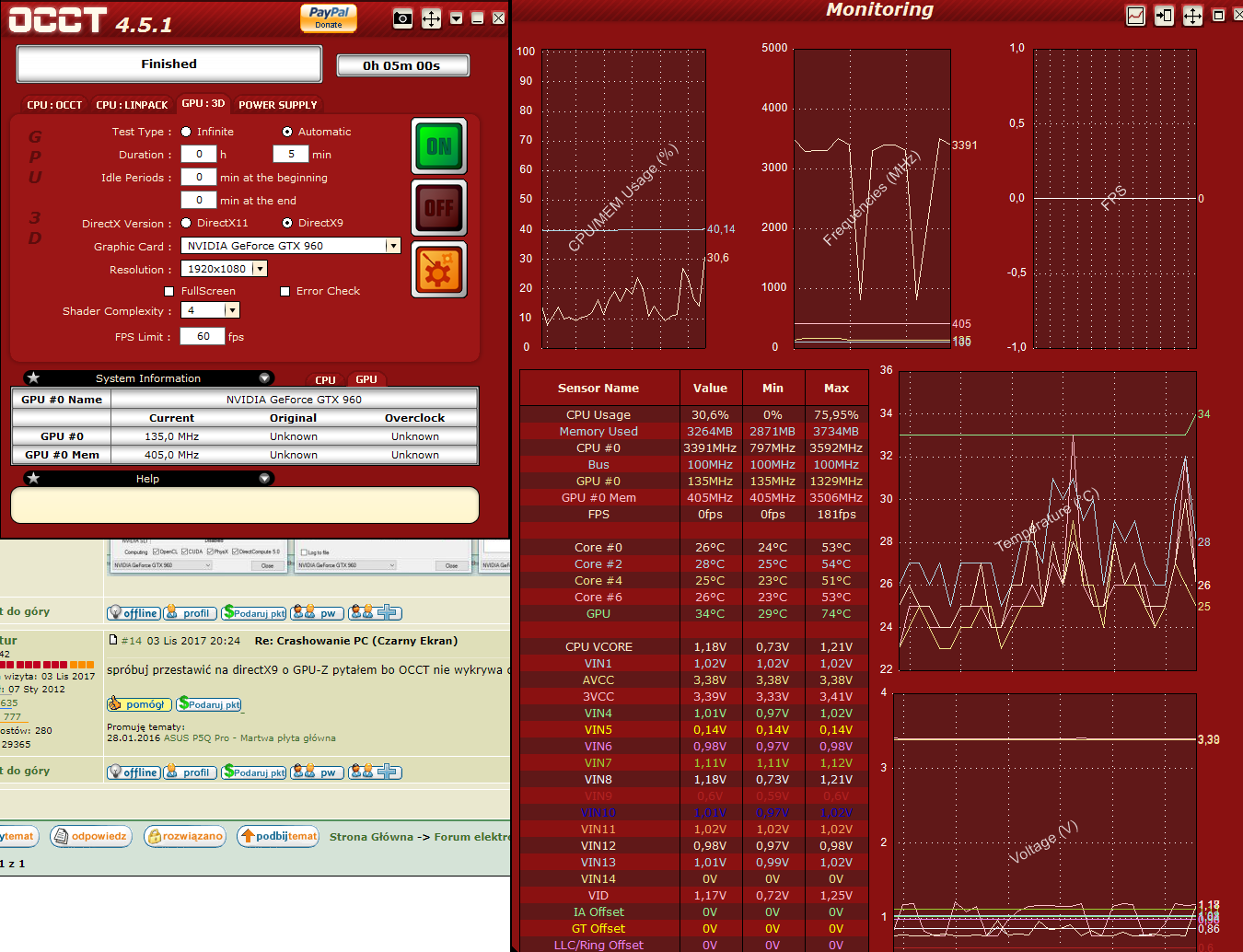Open the profil button below post #14
The image size is (1243, 952).
click(x=191, y=772)
